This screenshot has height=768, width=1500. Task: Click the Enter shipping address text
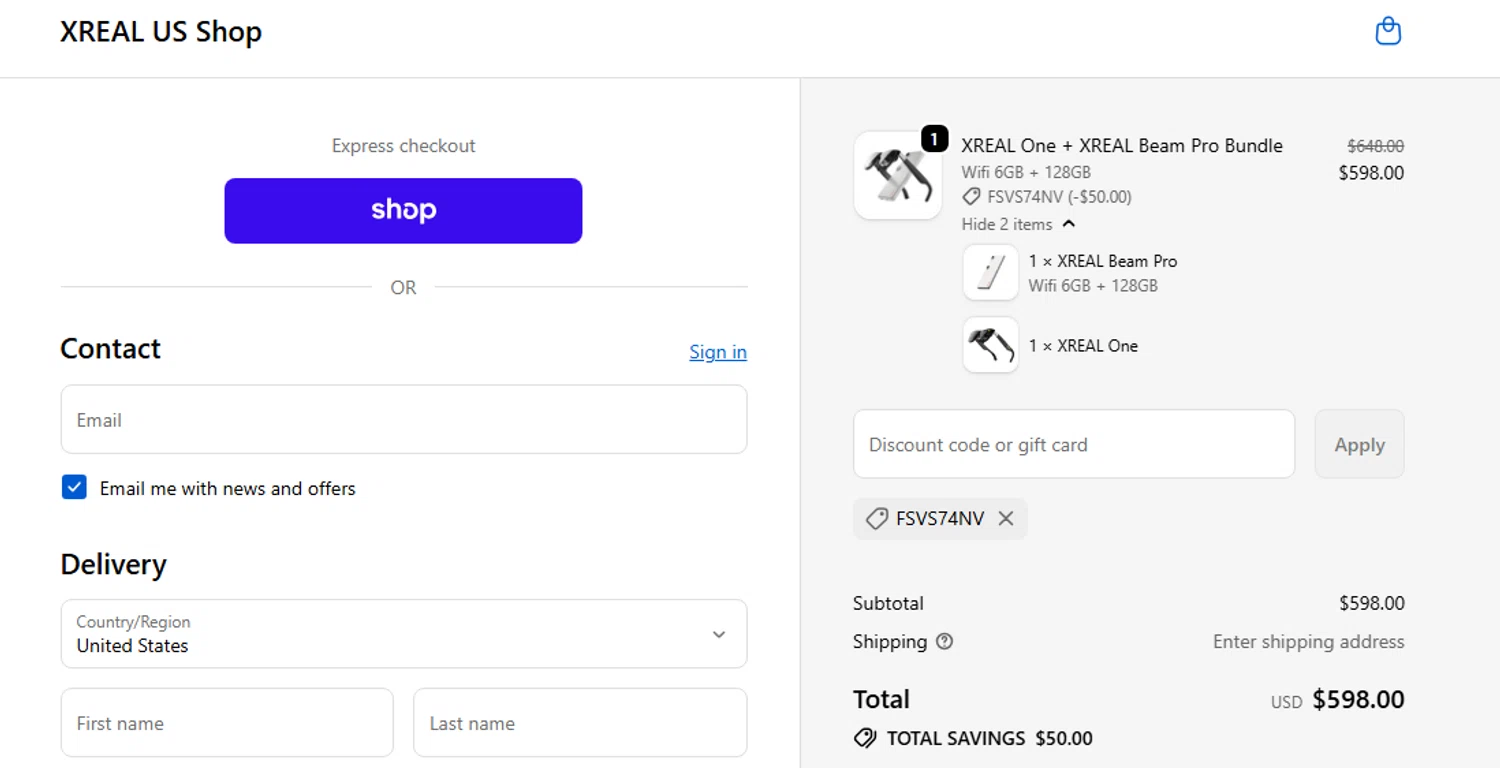[x=1308, y=642]
